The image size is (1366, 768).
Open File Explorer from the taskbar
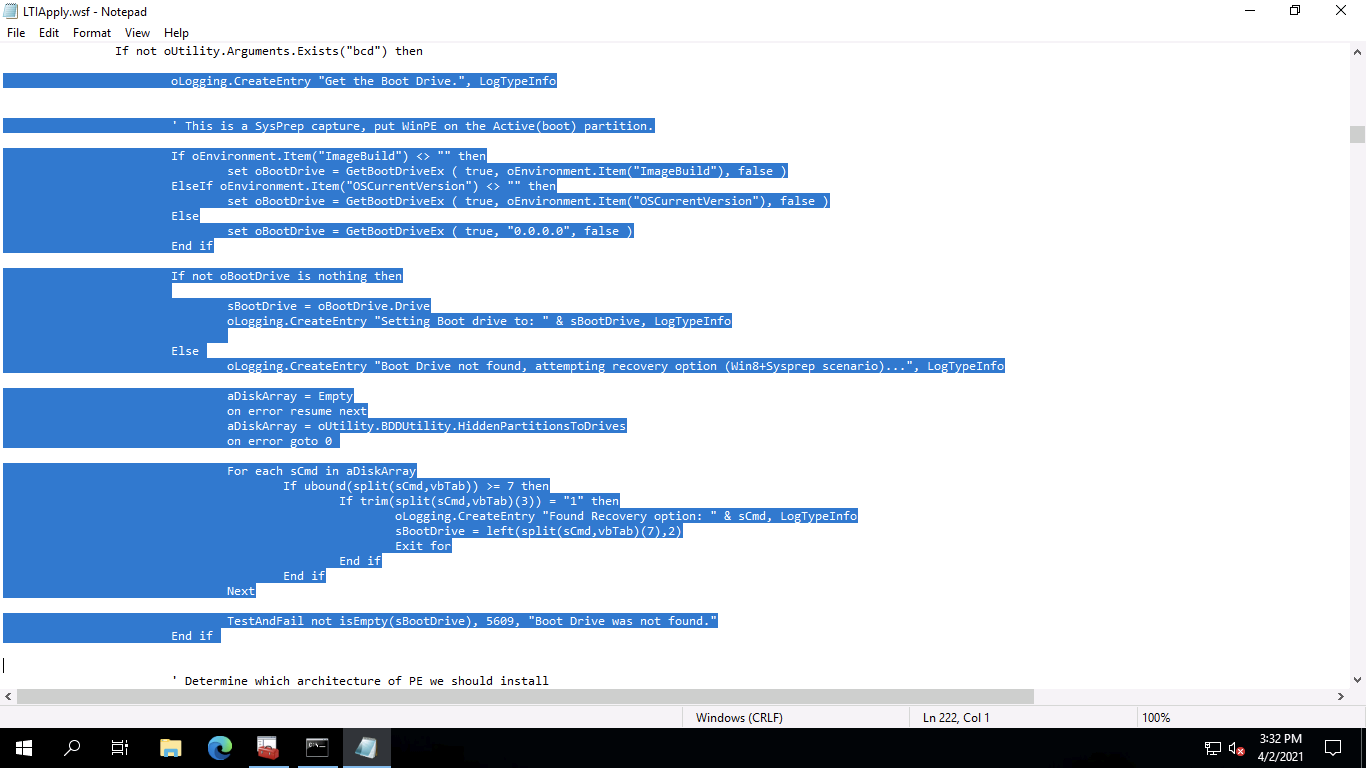point(170,747)
